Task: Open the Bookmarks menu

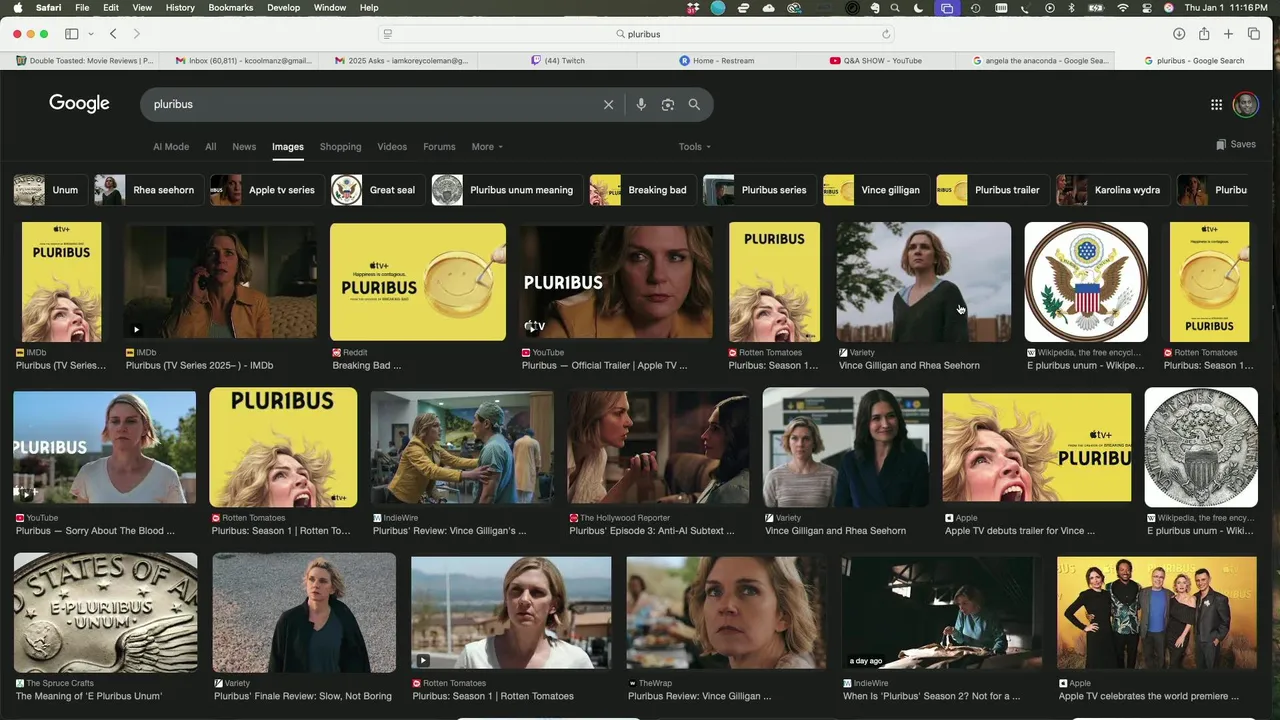Action: (230, 8)
